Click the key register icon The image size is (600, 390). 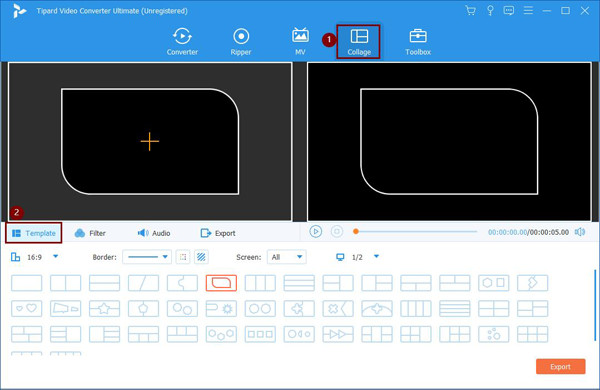pyautogui.click(x=490, y=11)
